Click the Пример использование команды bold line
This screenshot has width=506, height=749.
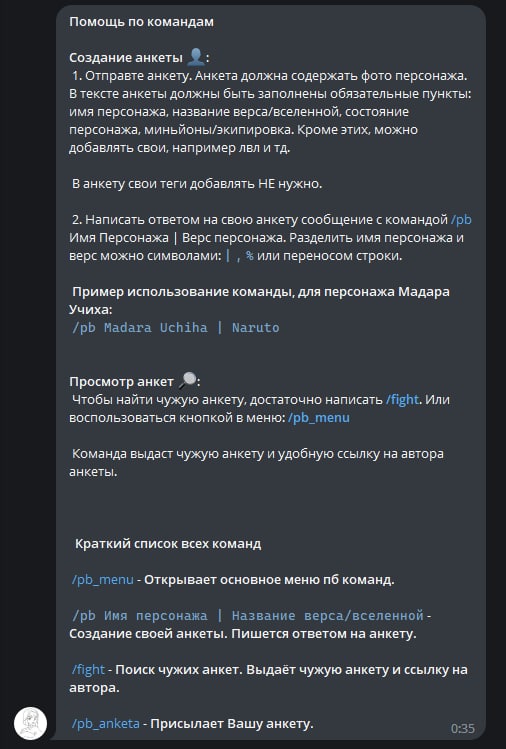tap(259, 300)
